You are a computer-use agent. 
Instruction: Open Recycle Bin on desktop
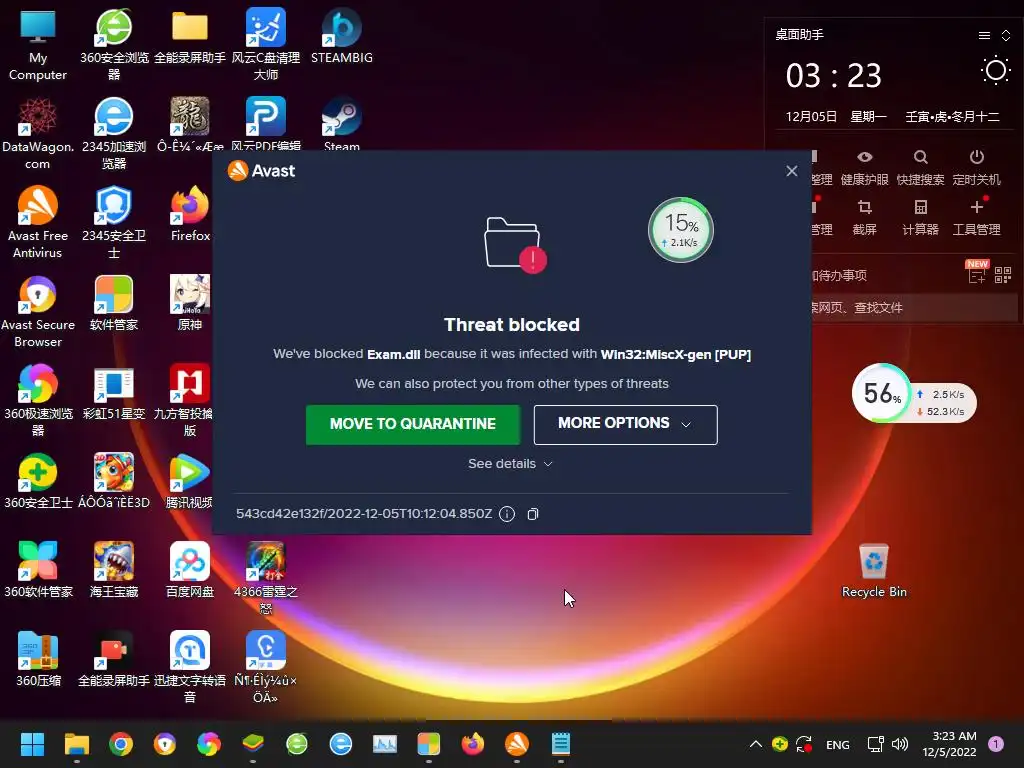click(x=874, y=569)
